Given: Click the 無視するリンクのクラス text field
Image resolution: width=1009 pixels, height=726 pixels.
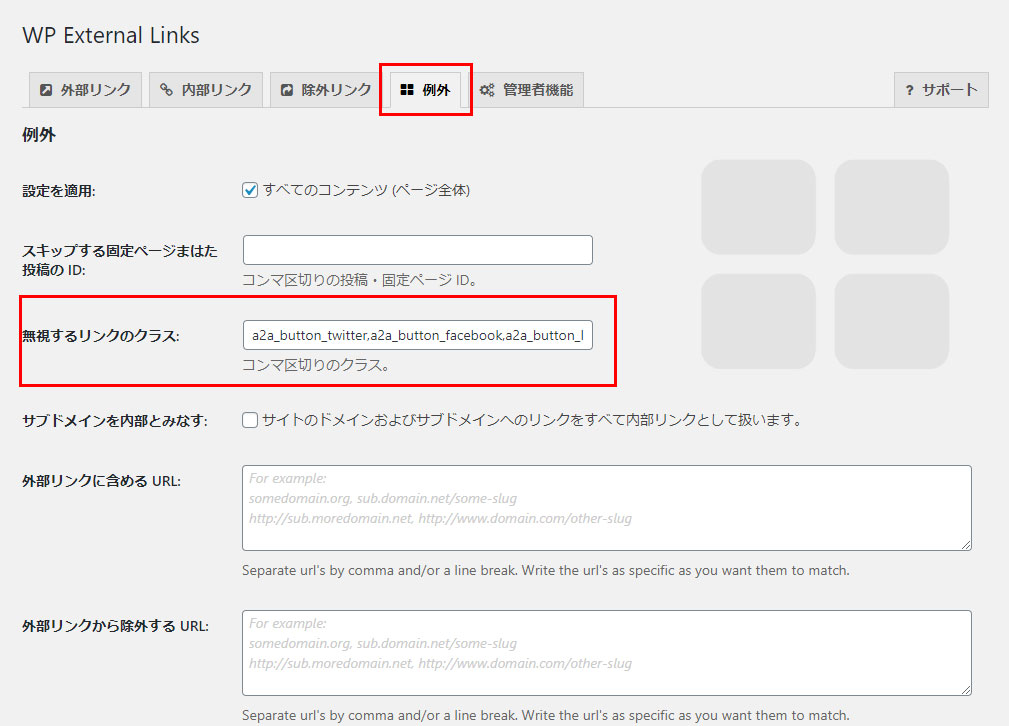Looking at the screenshot, I should (417, 335).
